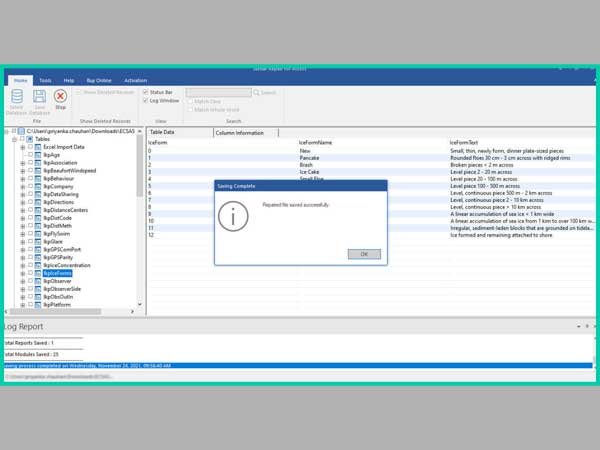
Task: Click the IceFormText column header
Action: 464,143
